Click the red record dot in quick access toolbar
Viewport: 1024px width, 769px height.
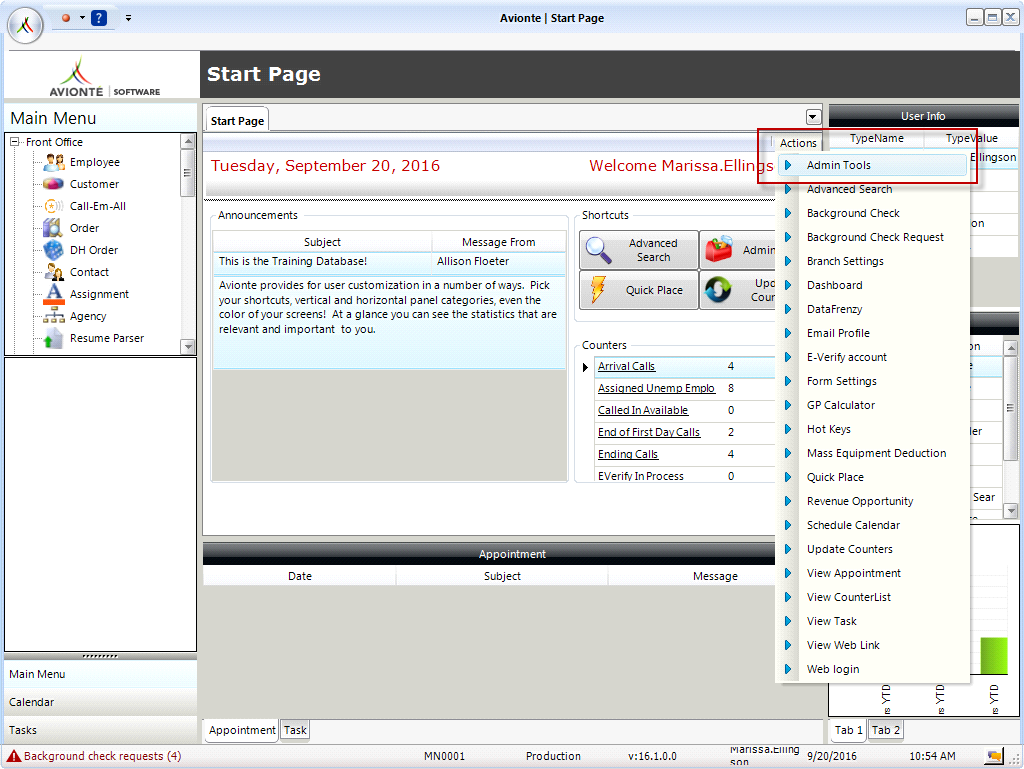click(66, 18)
